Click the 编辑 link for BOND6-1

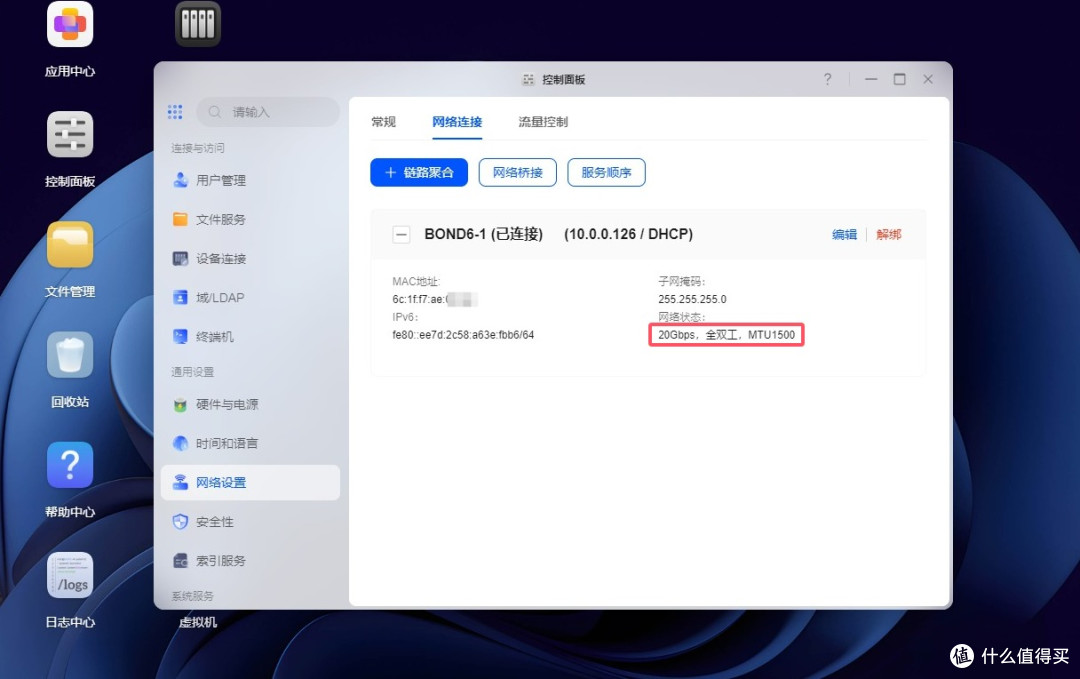(844, 234)
